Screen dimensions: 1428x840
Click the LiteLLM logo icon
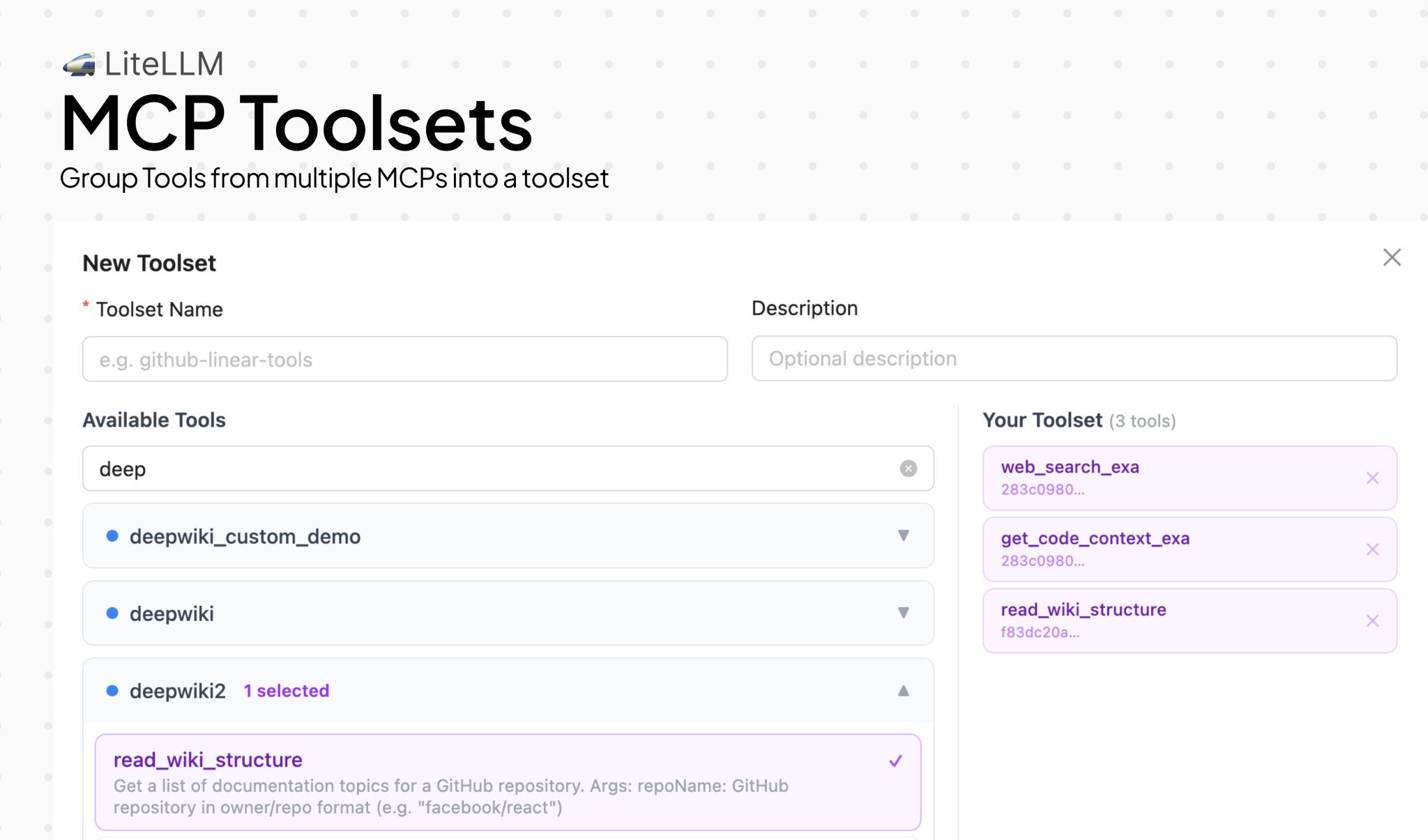[x=80, y=64]
